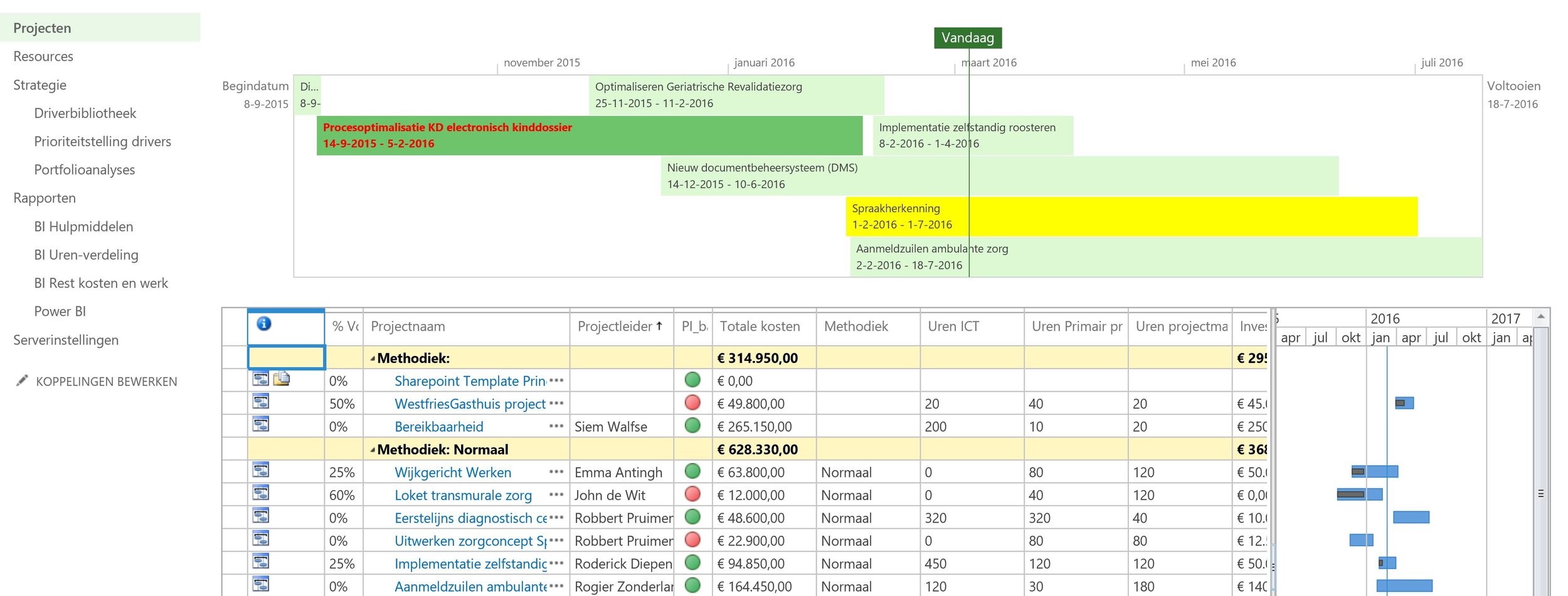Open BI Hulpmiddelen report
Viewport: 1568px width, 596px height.
point(83,227)
